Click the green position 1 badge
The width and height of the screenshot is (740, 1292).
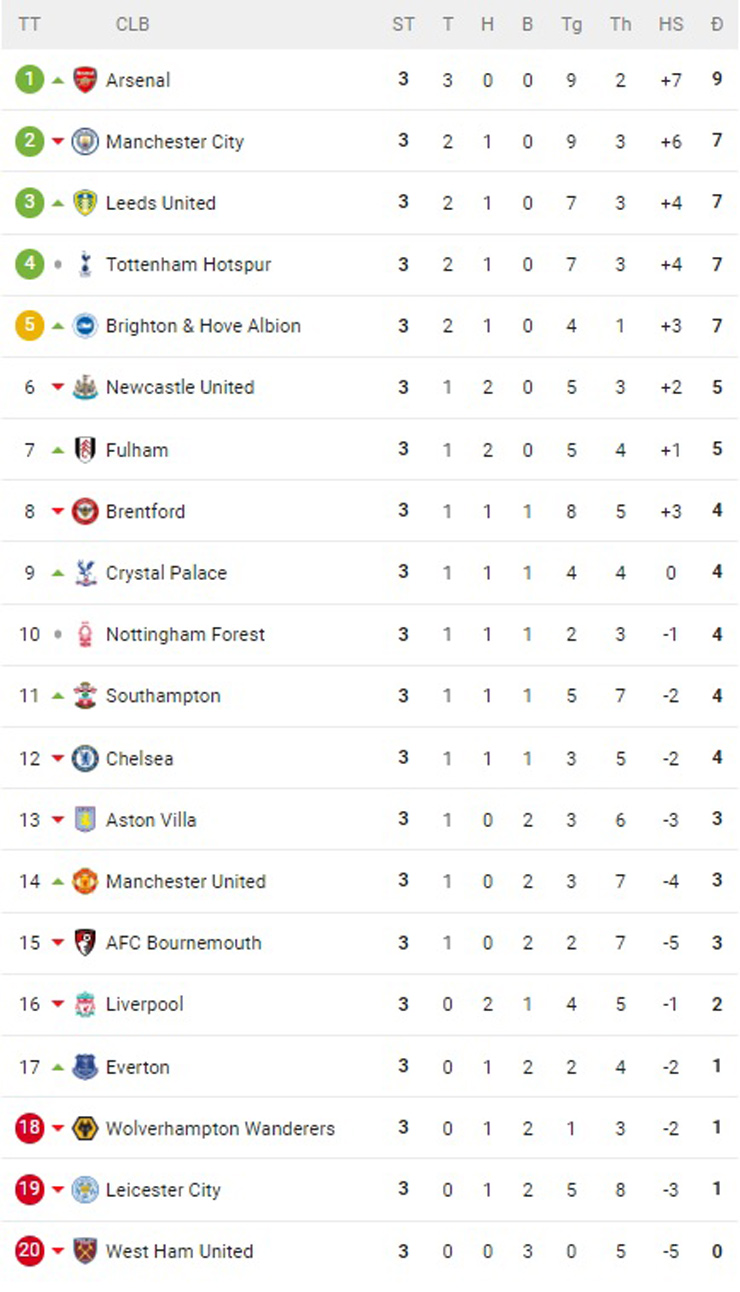(29, 79)
